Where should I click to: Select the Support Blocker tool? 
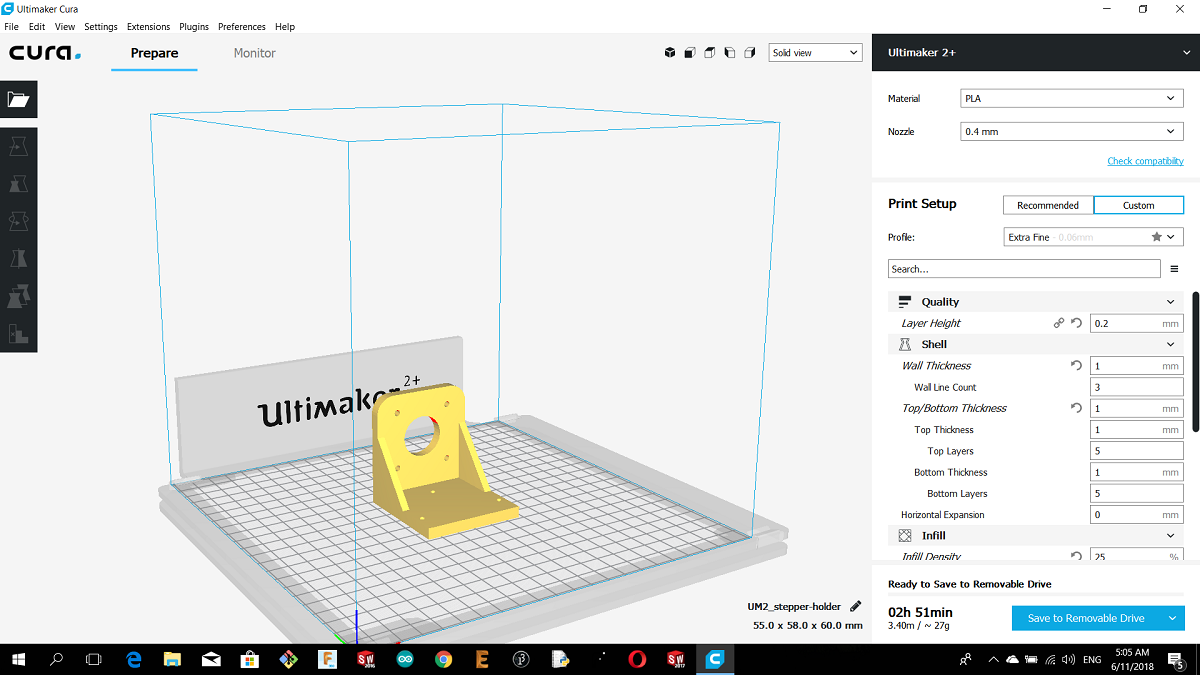coord(18,333)
